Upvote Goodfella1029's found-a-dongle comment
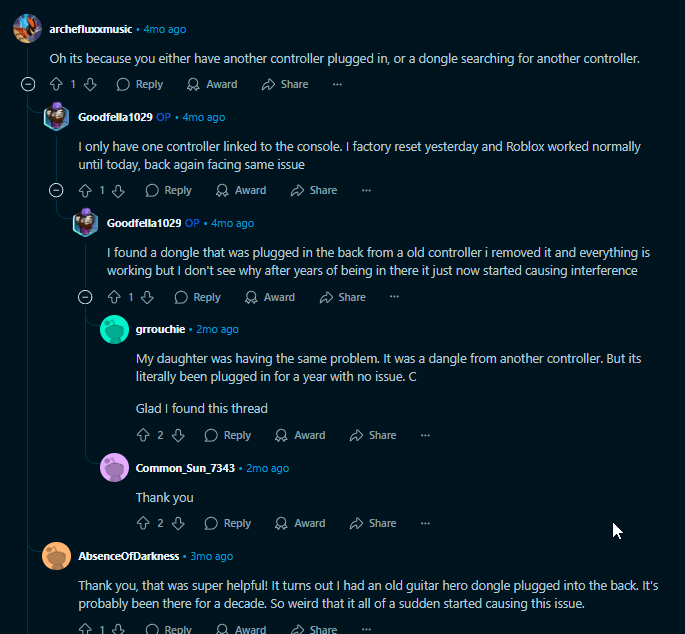The height and width of the screenshot is (634, 685). pyautogui.click(x=114, y=297)
